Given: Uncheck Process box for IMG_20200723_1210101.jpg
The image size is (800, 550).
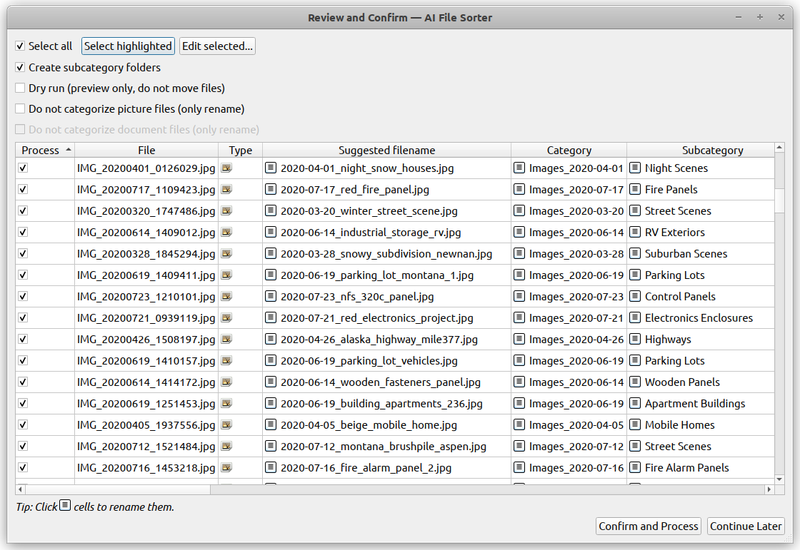Looking at the screenshot, I should click(x=23, y=296).
